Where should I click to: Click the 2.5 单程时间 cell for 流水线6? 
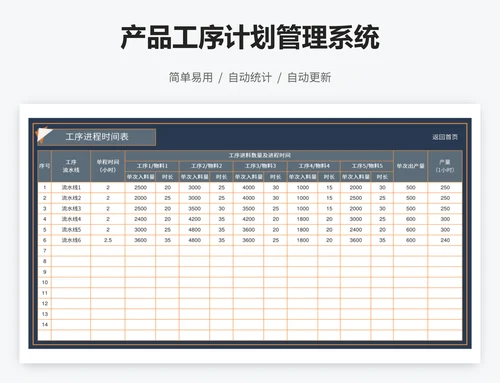pos(108,240)
